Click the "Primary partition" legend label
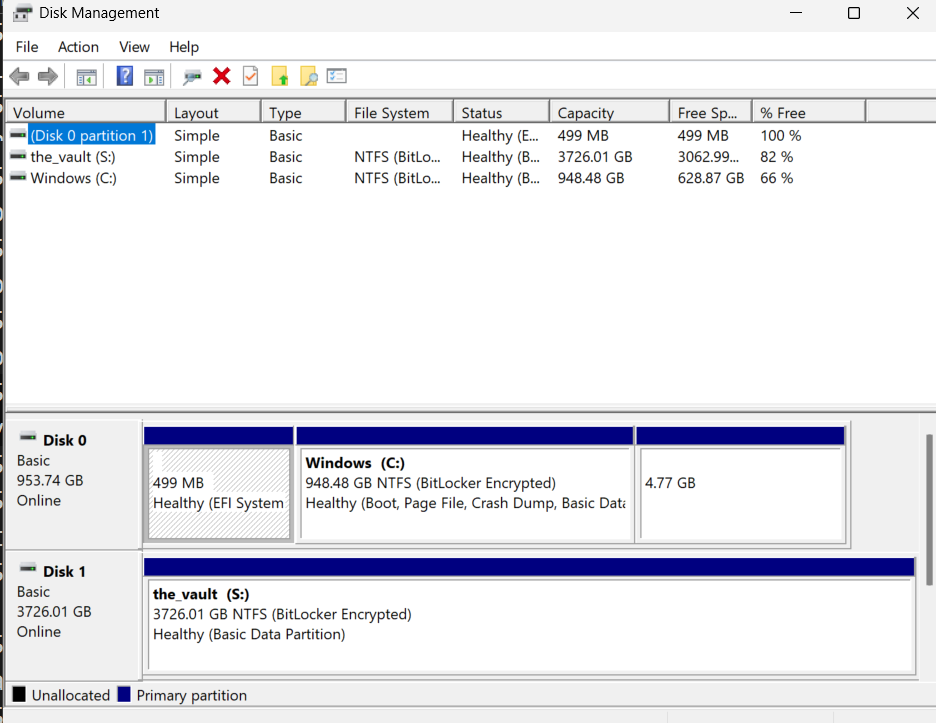The image size is (936, 723). 192,695
